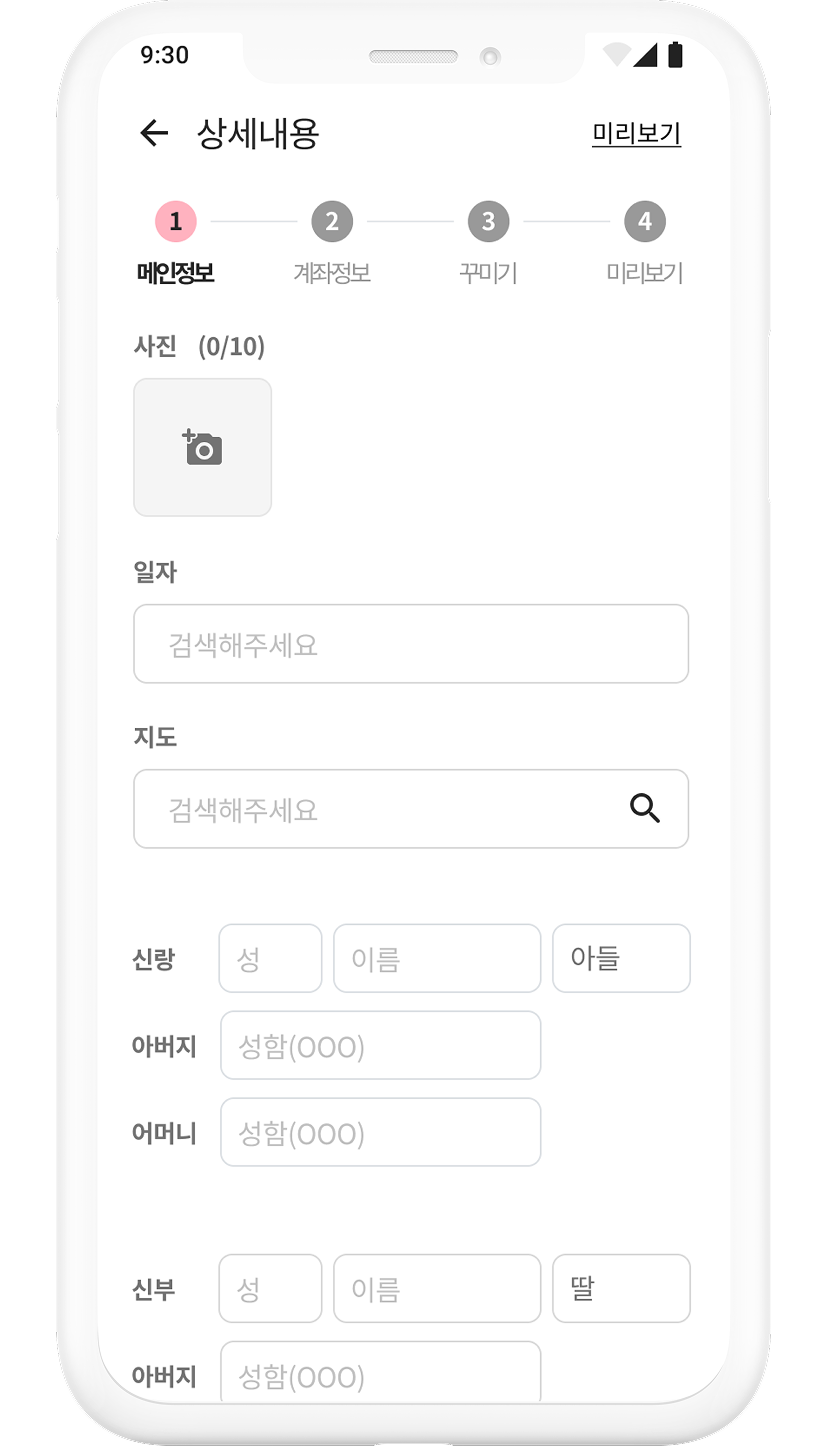The width and height of the screenshot is (820, 1450).
Task: Click the groom's 성 surname field
Action: click(x=270, y=958)
